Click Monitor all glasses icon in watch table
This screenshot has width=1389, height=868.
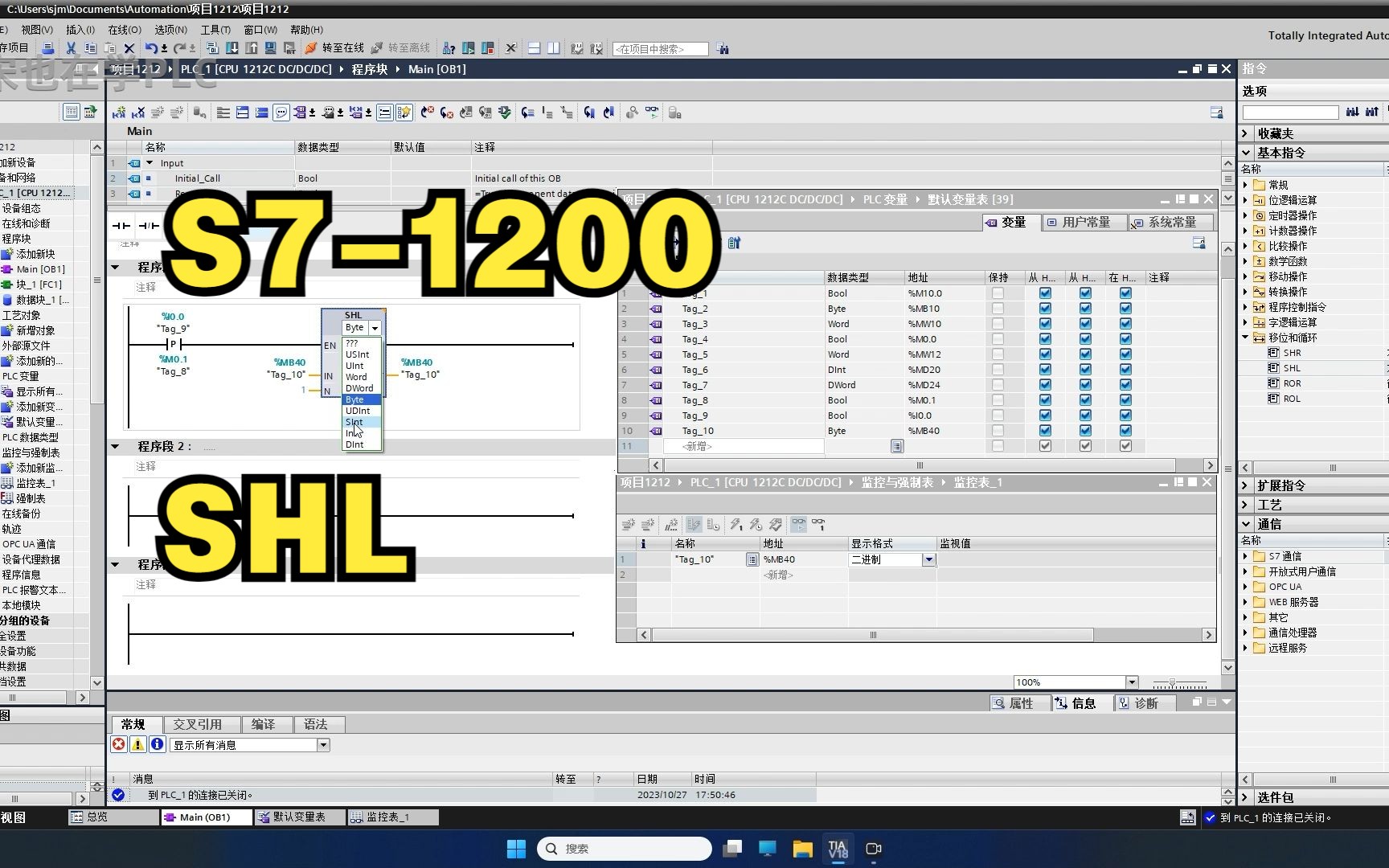tap(799, 524)
